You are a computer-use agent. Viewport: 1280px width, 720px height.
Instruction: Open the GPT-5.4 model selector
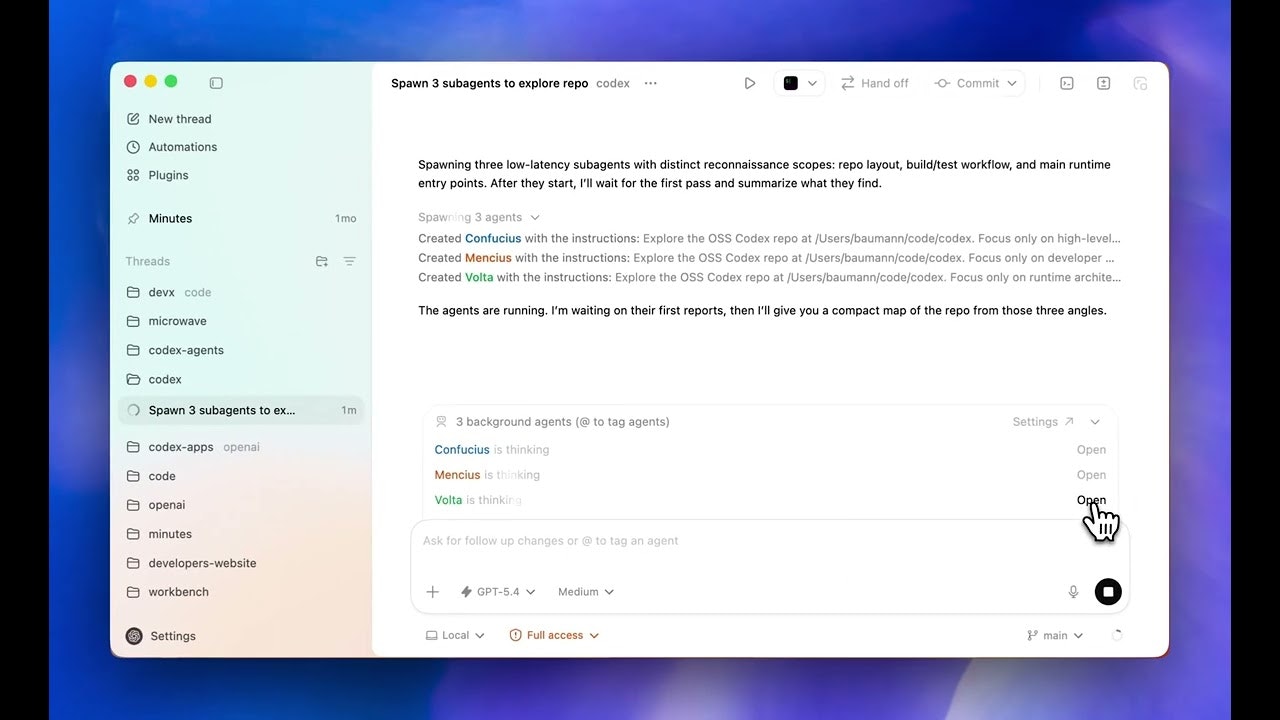[x=498, y=592]
